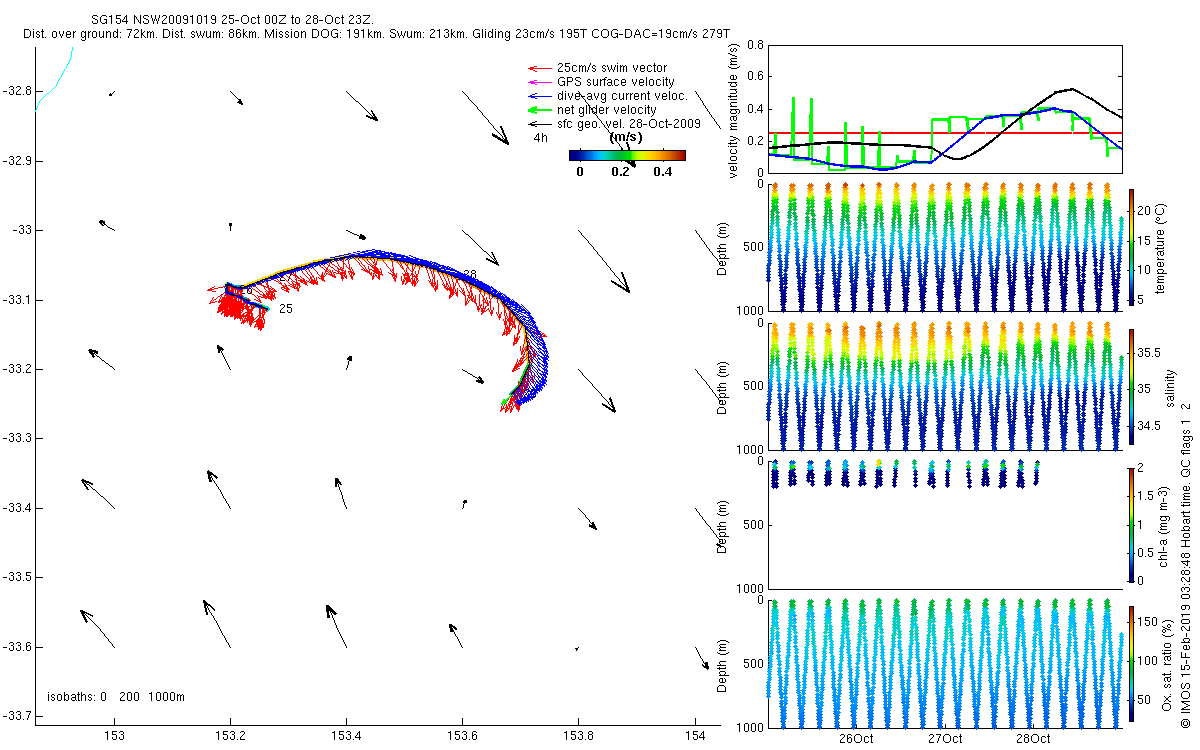
Task: Select the 'net glider velocity' legend label
Action: coord(607,110)
